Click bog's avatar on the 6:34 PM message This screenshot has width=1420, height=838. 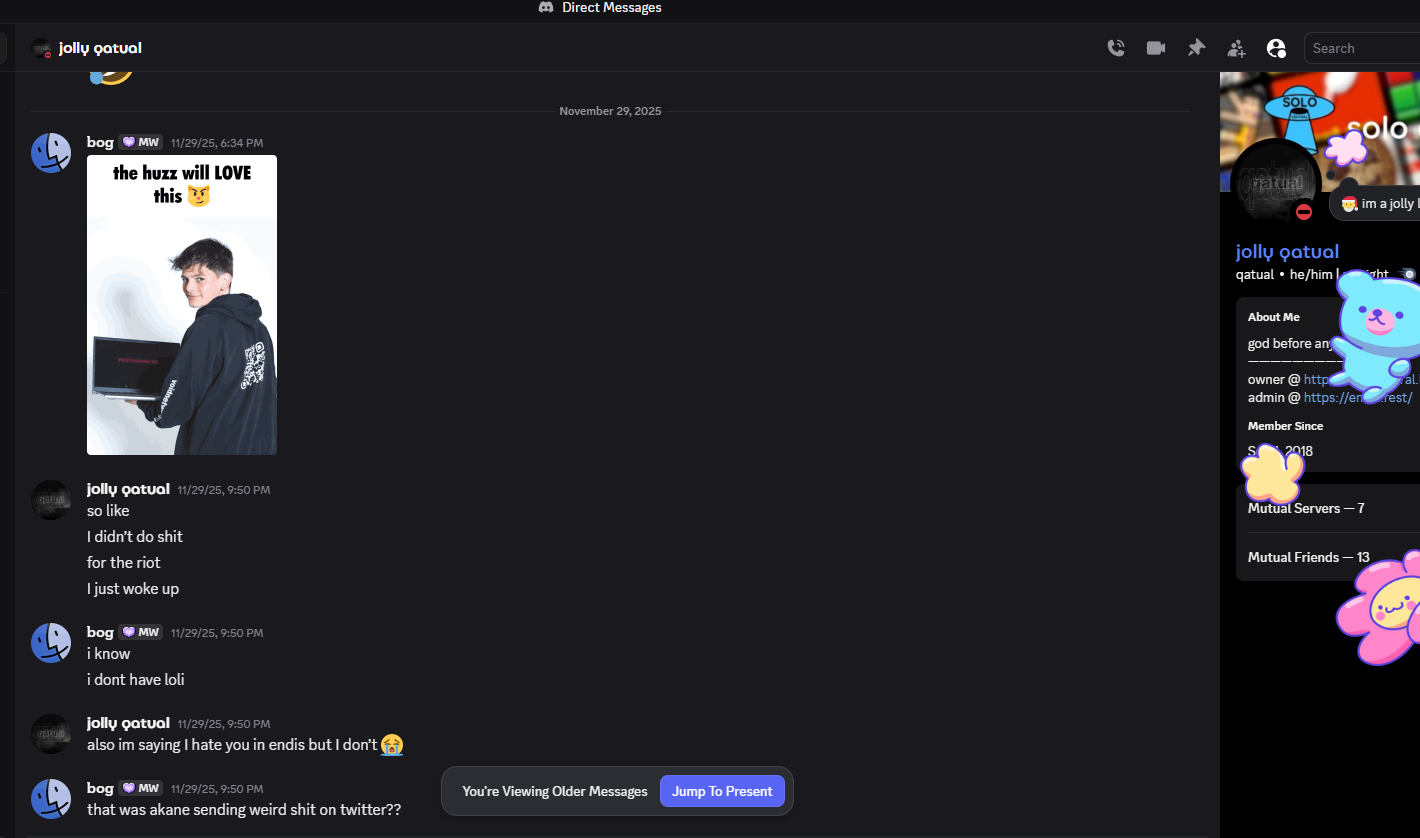(x=51, y=153)
